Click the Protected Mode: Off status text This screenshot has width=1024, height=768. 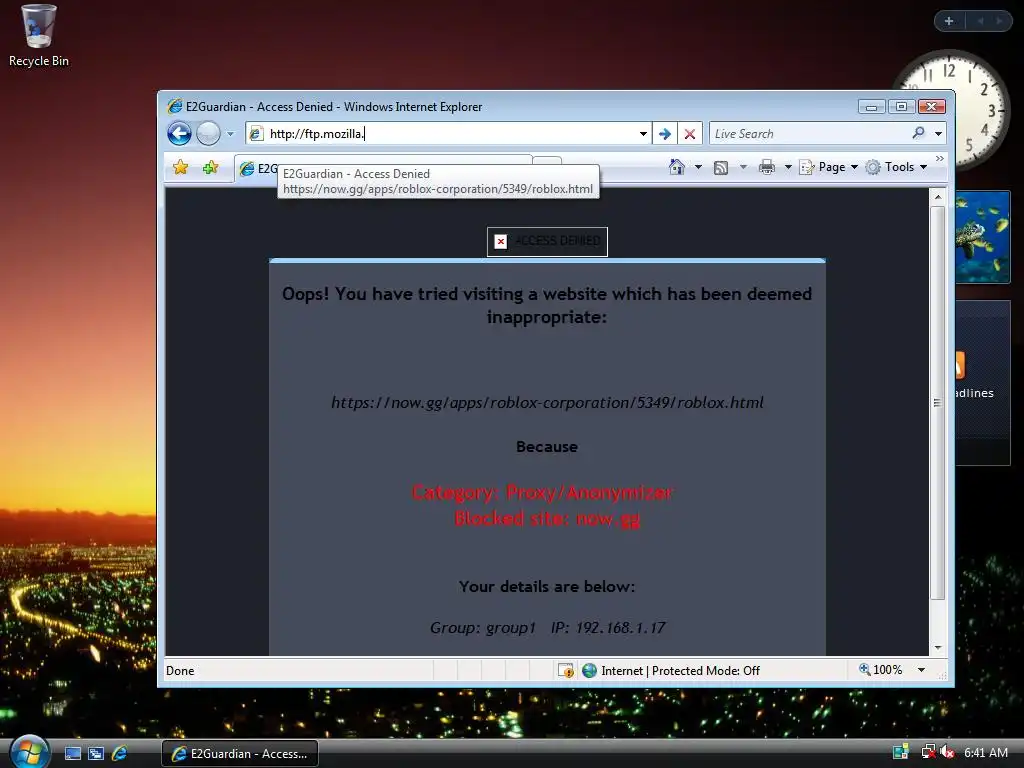(x=706, y=671)
